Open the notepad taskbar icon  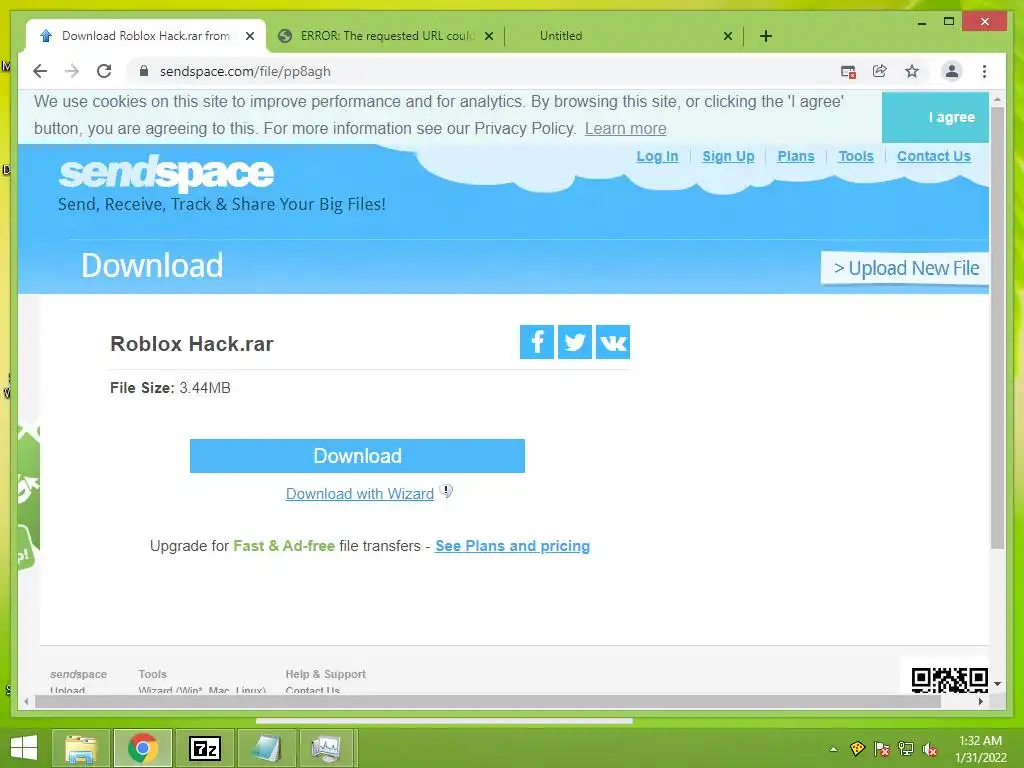pos(265,748)
